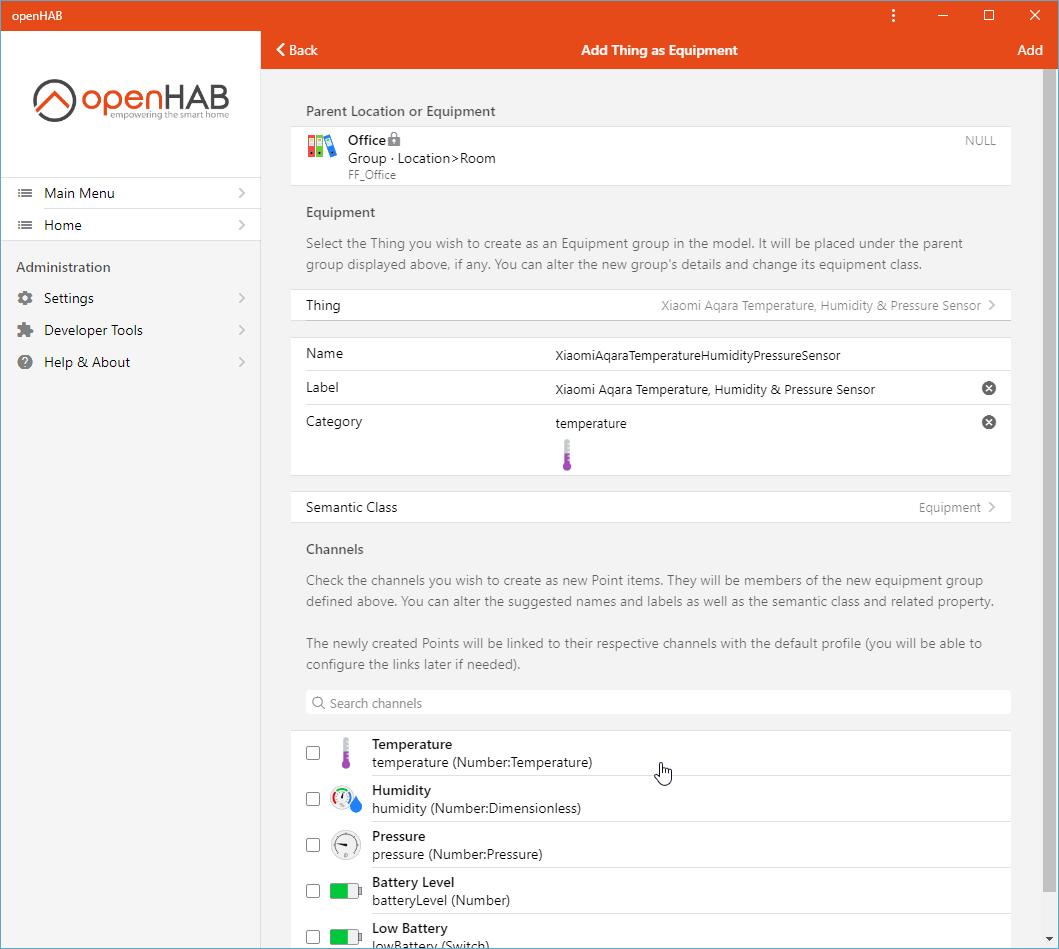
Task: Click the Low Battery channel icon
Action: (x=344, y=936)
